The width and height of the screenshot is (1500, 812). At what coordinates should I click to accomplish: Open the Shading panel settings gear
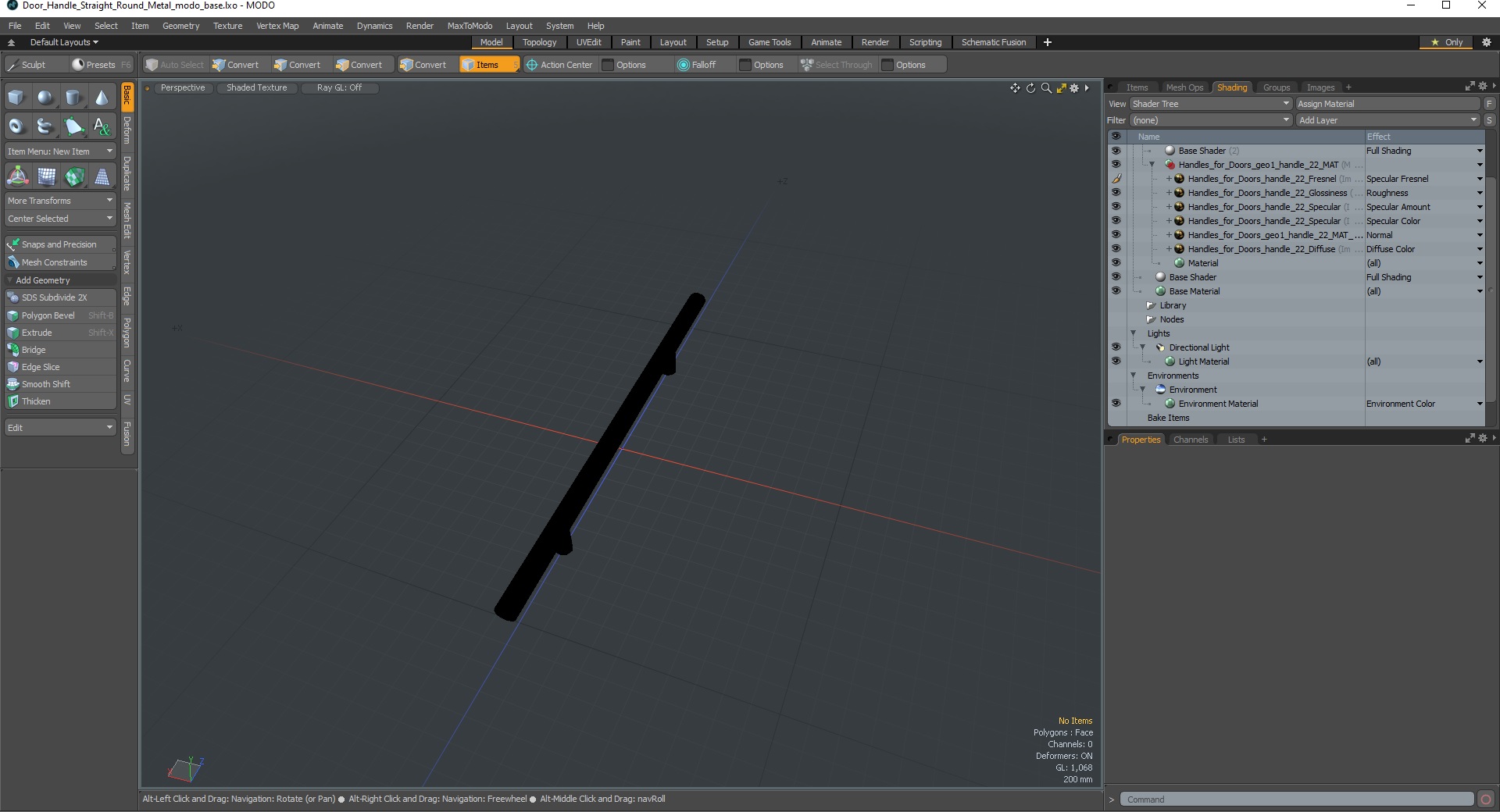[x=1482, y=87]
